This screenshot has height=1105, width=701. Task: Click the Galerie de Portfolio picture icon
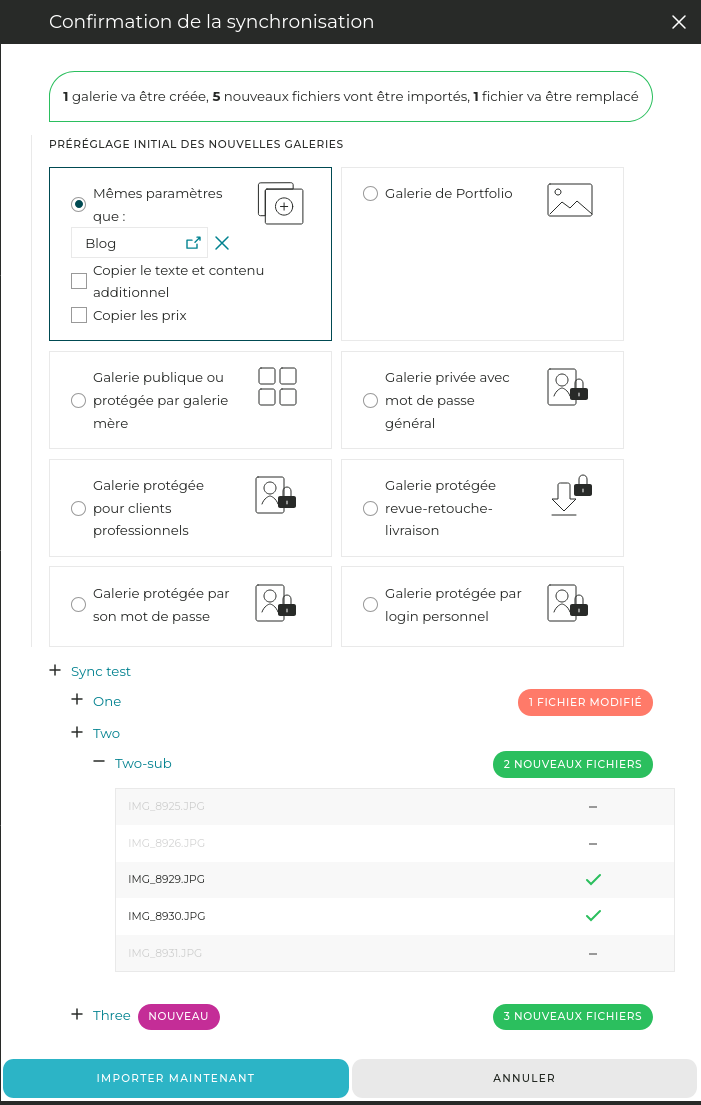[x=570, y=200]
